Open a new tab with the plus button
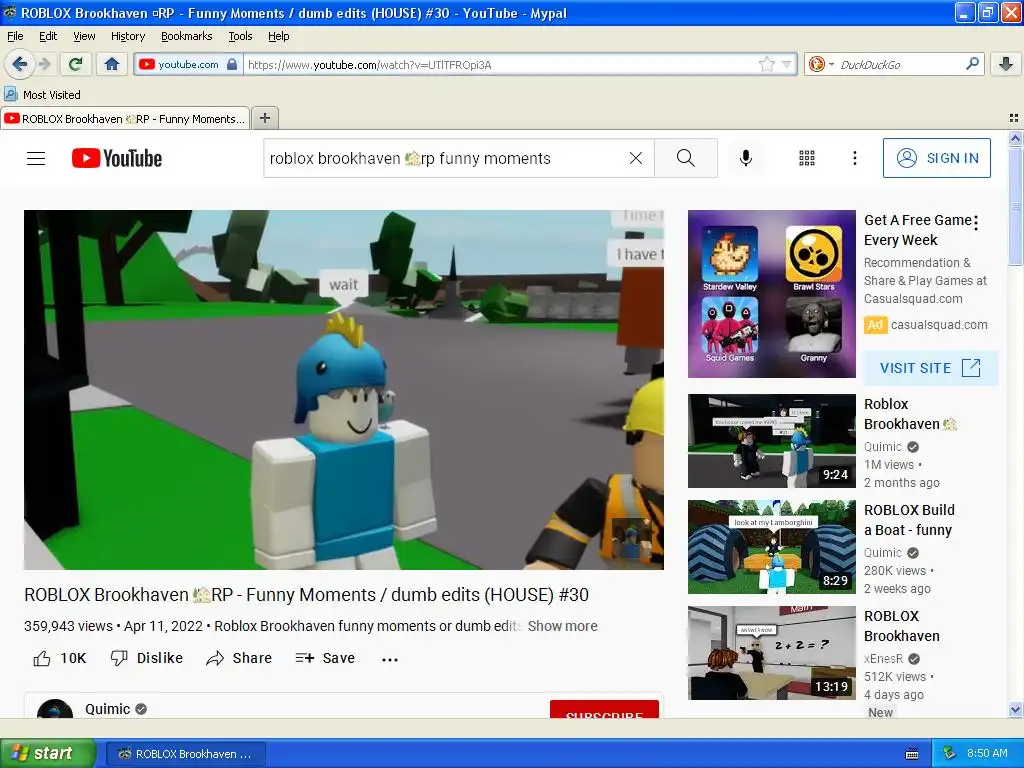Viewport: 1024px width, 768px height. 264,118
